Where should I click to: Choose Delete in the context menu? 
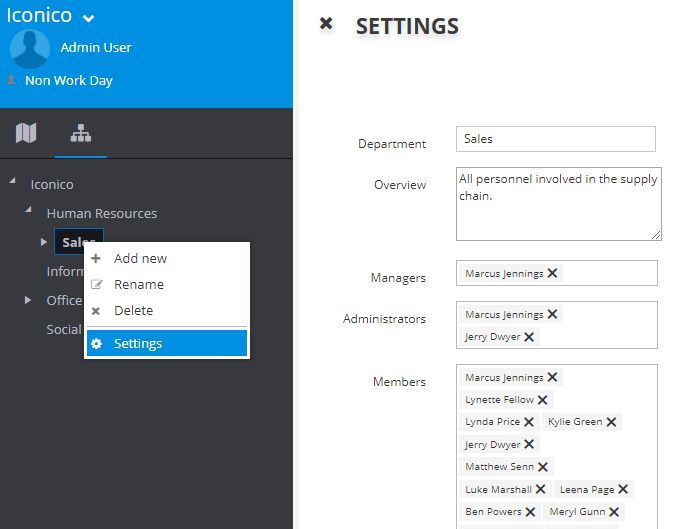pos(133,310)
